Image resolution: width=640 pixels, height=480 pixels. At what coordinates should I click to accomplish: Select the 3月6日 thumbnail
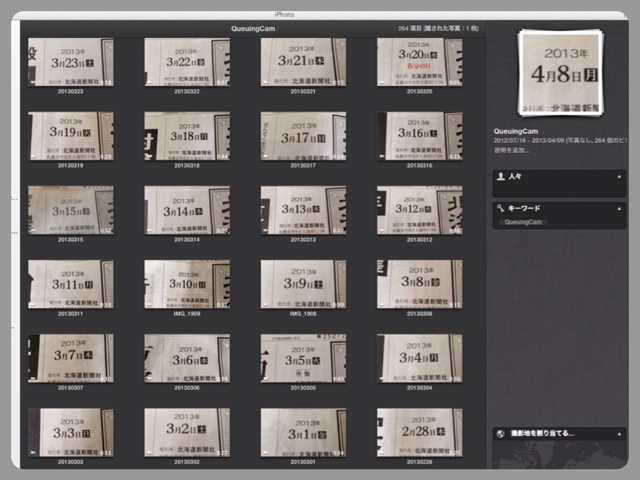pyautogui.click(x=187, y=358)
